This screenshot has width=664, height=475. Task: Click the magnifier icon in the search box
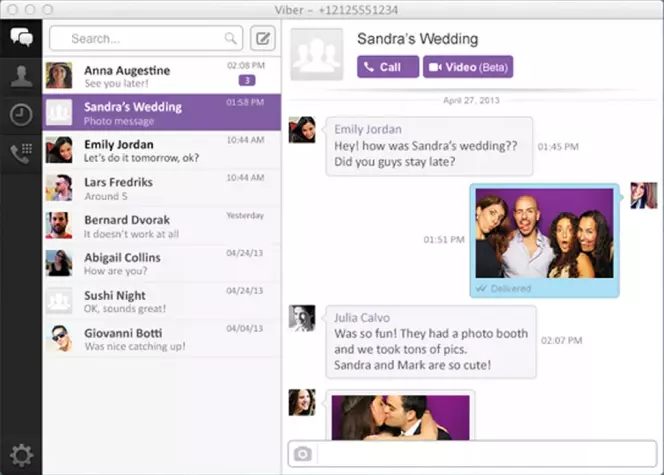click(x=230, y=39)
